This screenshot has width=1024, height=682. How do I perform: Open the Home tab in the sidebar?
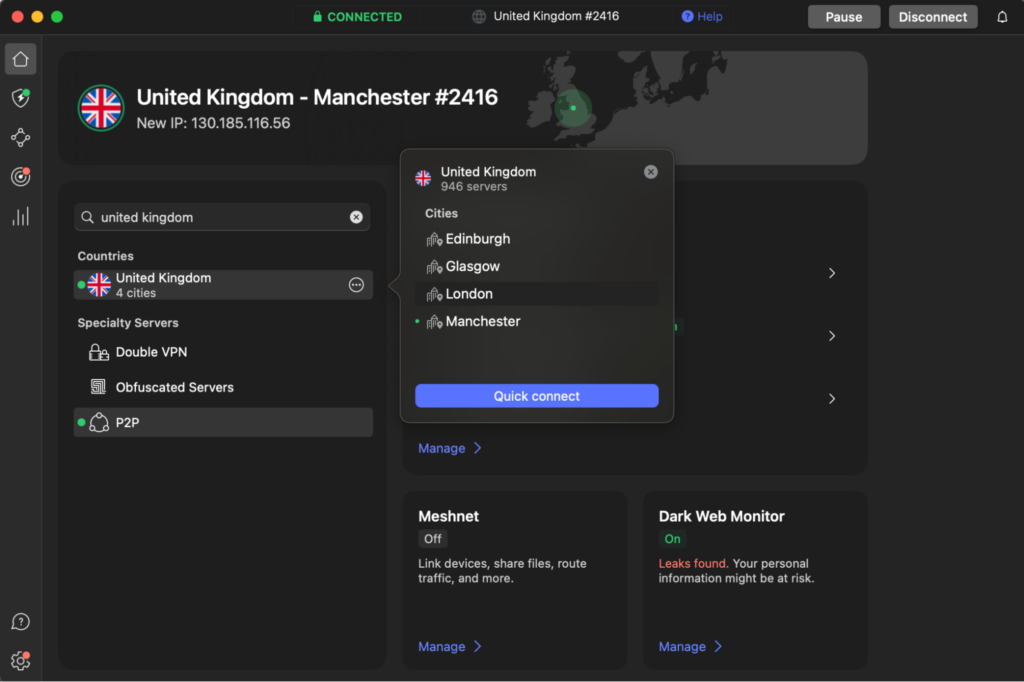[20, 59]
